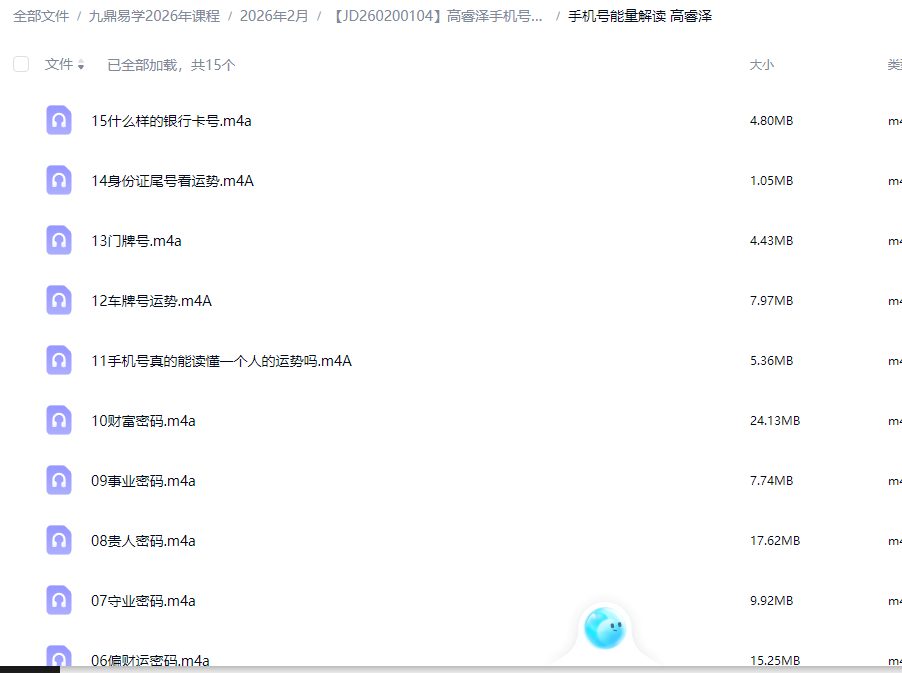Toggle the select-all files checkbox
This screenshot has width=902, height=673.
tap(21, 64)
